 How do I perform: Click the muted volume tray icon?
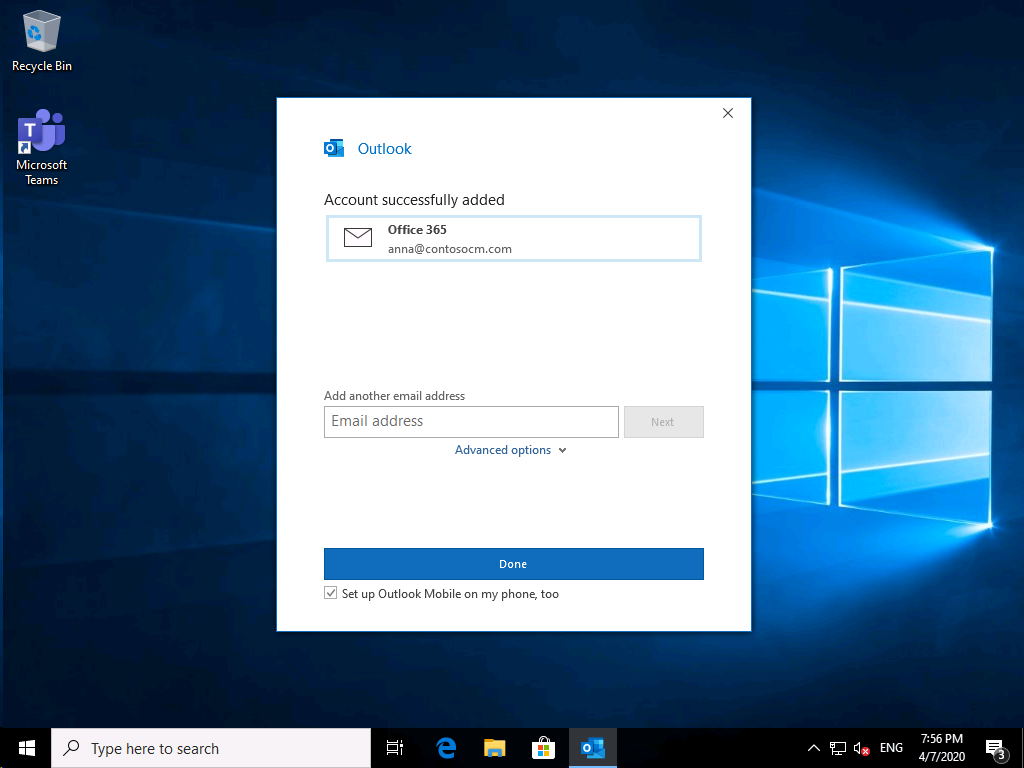tap(861, 748)
